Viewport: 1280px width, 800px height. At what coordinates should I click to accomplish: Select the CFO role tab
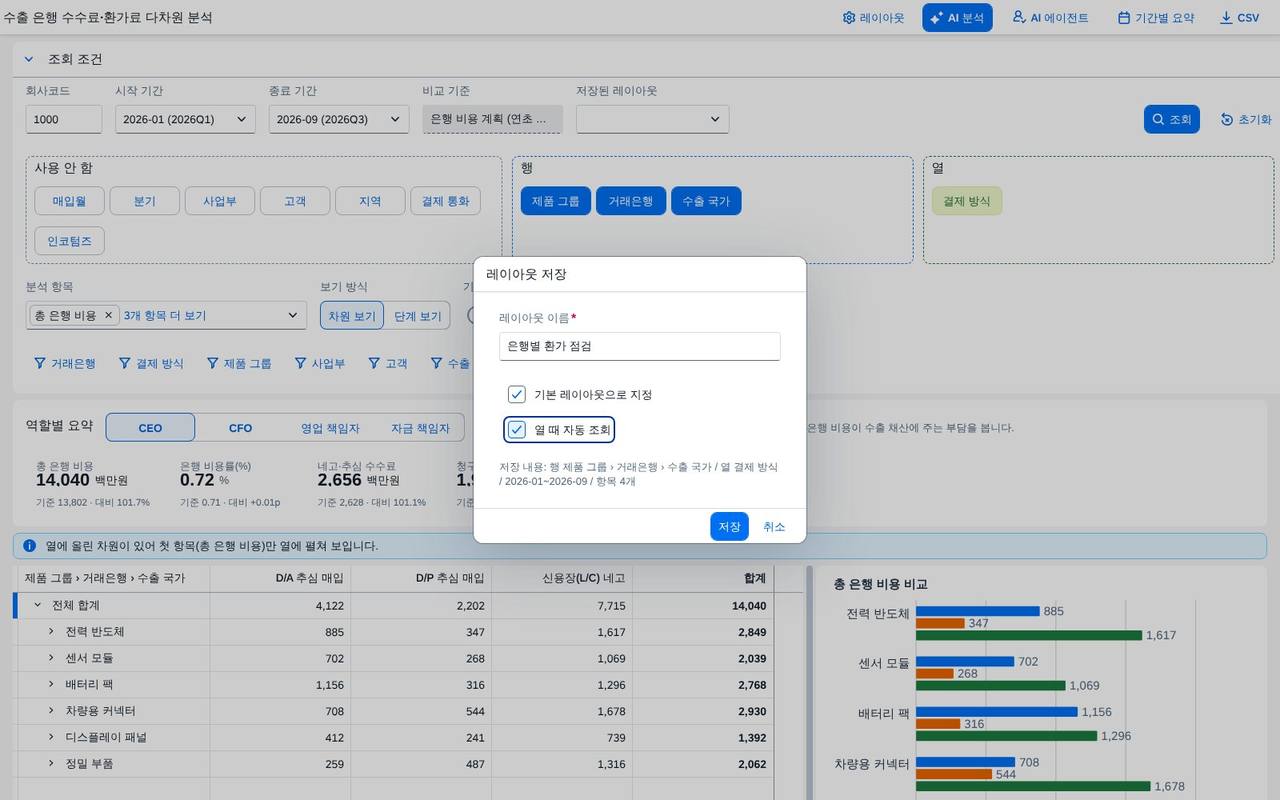point(240,427)
